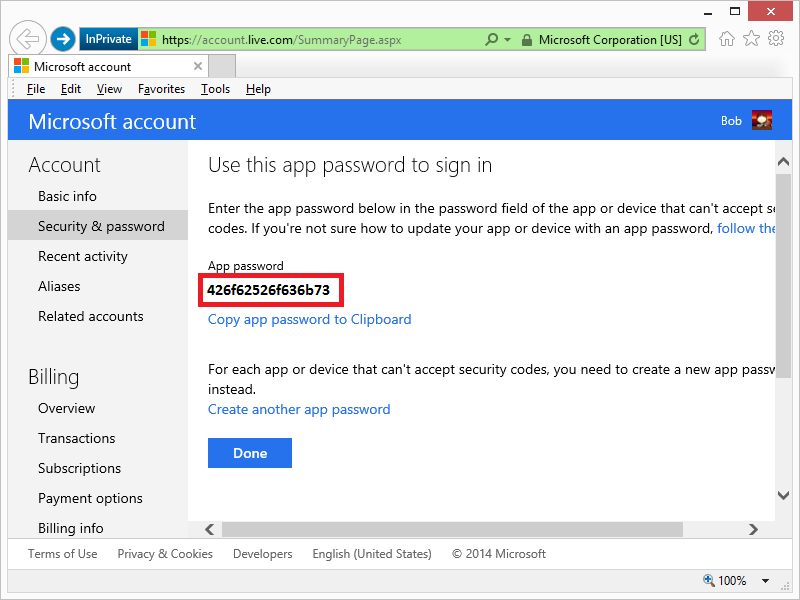Open the Tools menu in menu bar
Screen dimensions: 800x600
point(215,89)
